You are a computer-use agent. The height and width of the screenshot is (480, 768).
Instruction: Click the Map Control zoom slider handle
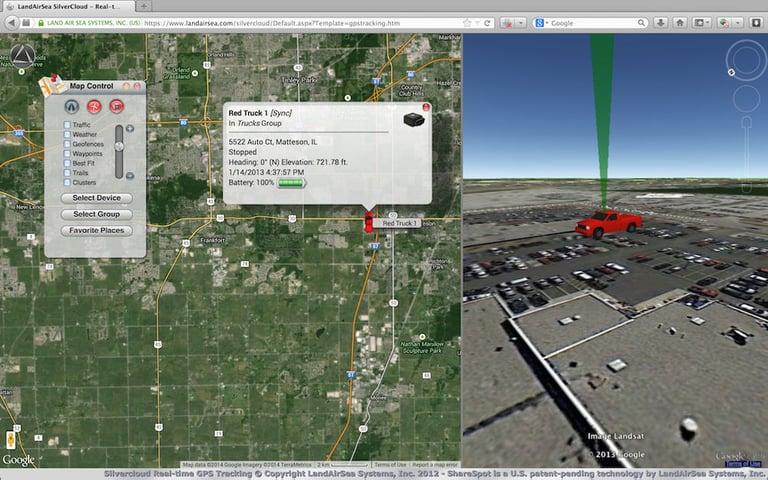click(x=119, y=146)
